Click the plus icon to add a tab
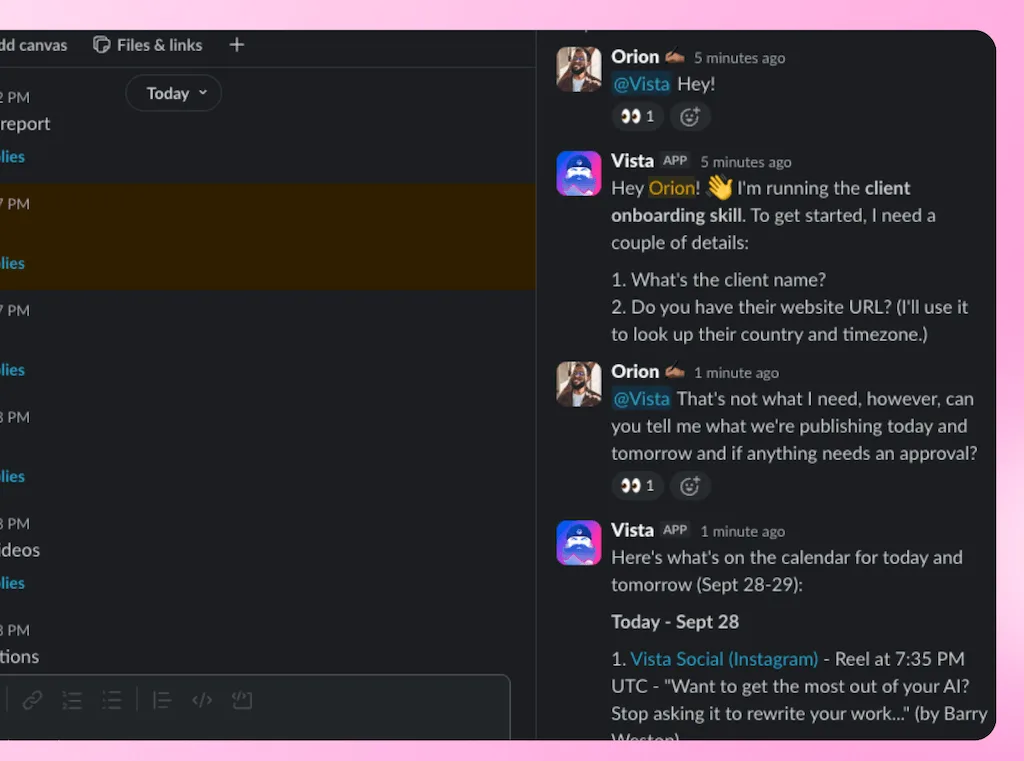This screenshot has width=1024, height=761. (237, 44)
